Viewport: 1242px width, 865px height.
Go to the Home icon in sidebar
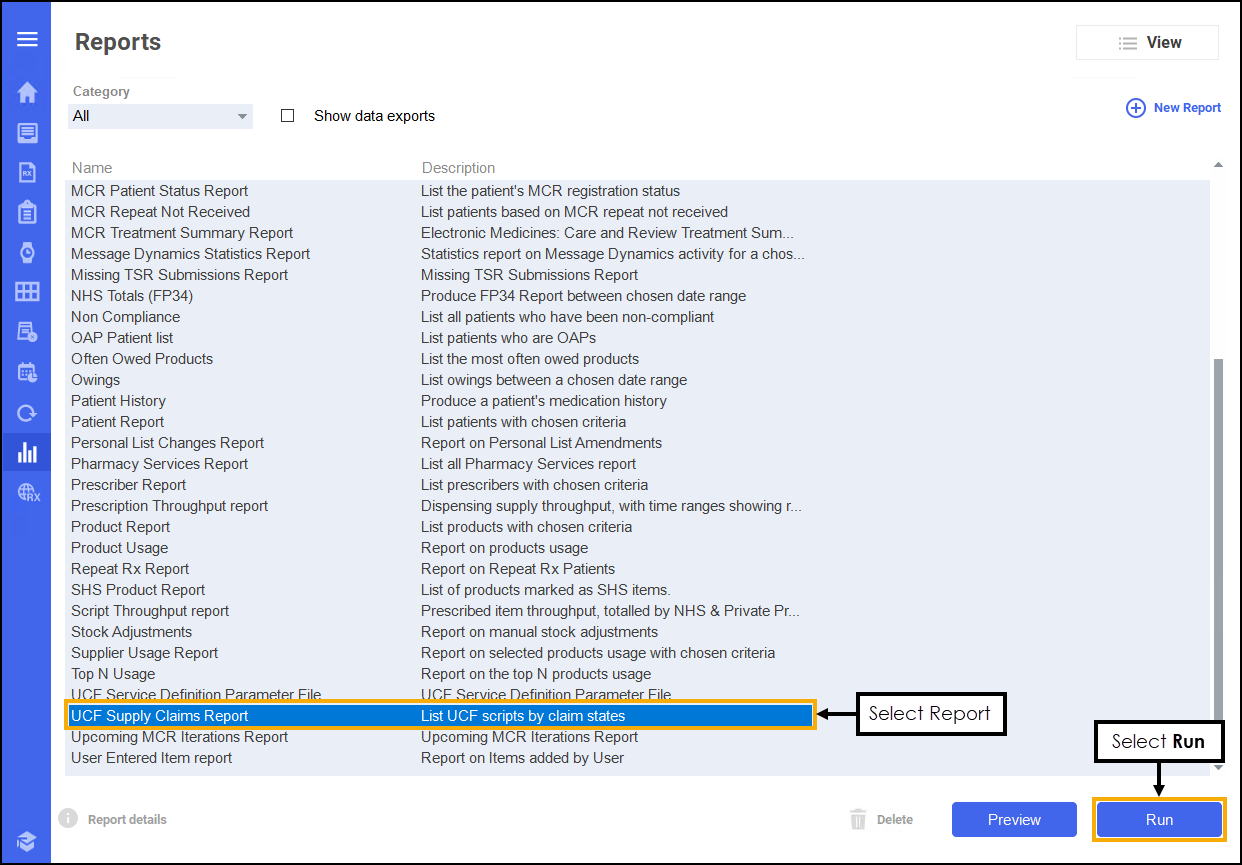[27, 93]
